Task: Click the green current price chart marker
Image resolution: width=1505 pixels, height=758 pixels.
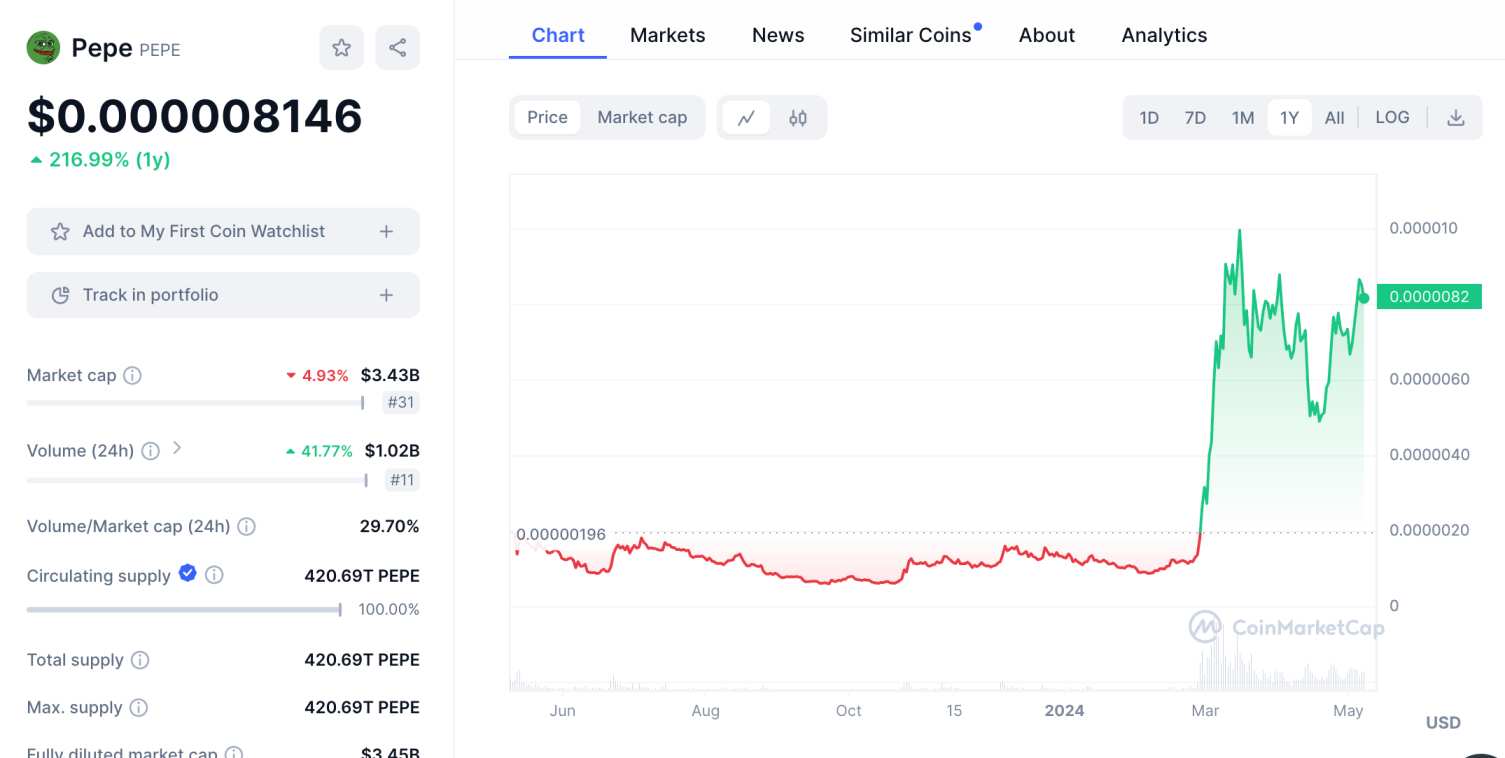Action: (x=1364, y=298)
